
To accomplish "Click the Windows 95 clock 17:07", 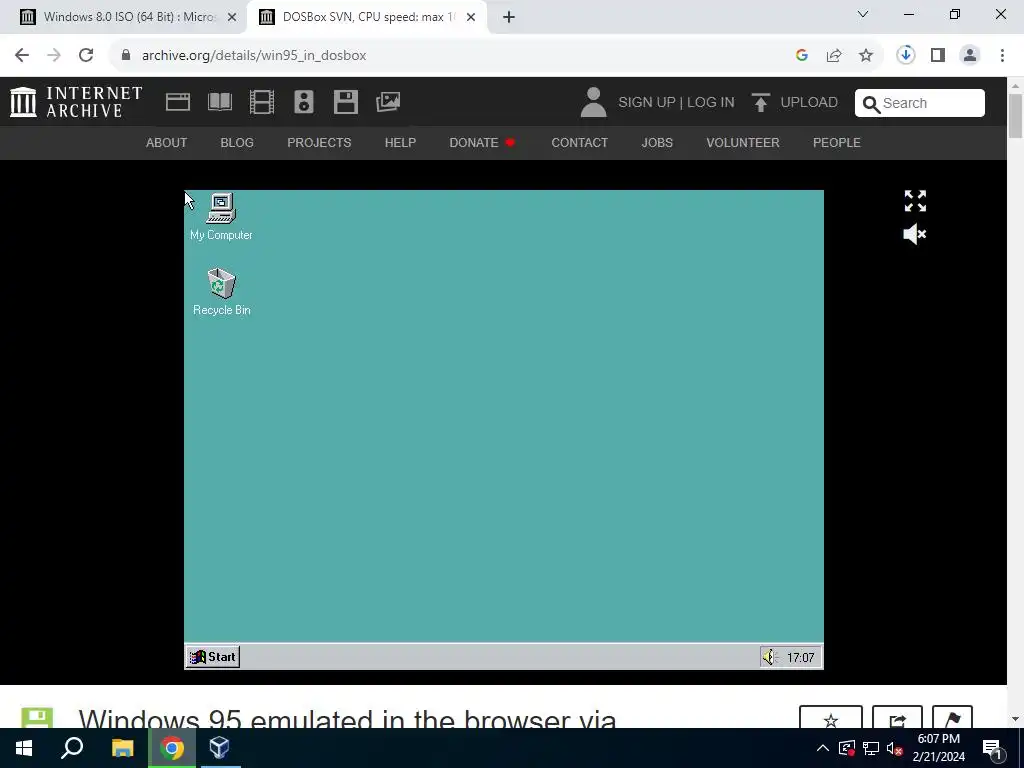I will [800, 658].
